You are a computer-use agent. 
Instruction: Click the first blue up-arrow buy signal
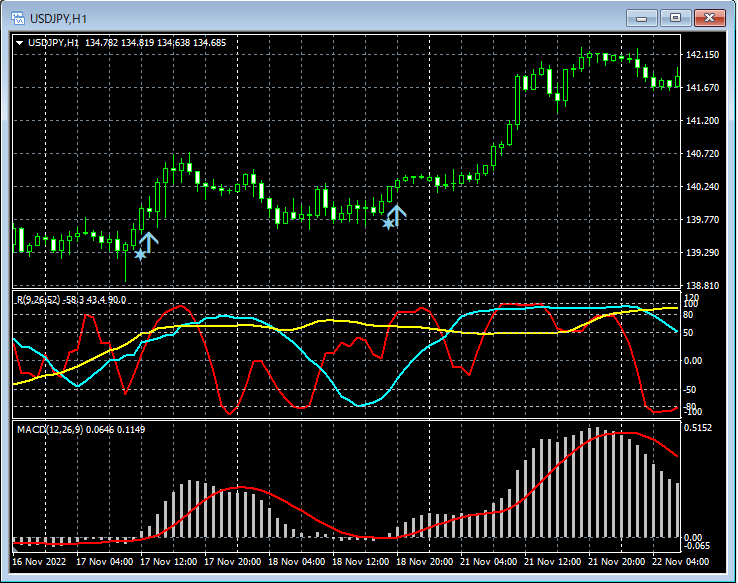point(148,241)
